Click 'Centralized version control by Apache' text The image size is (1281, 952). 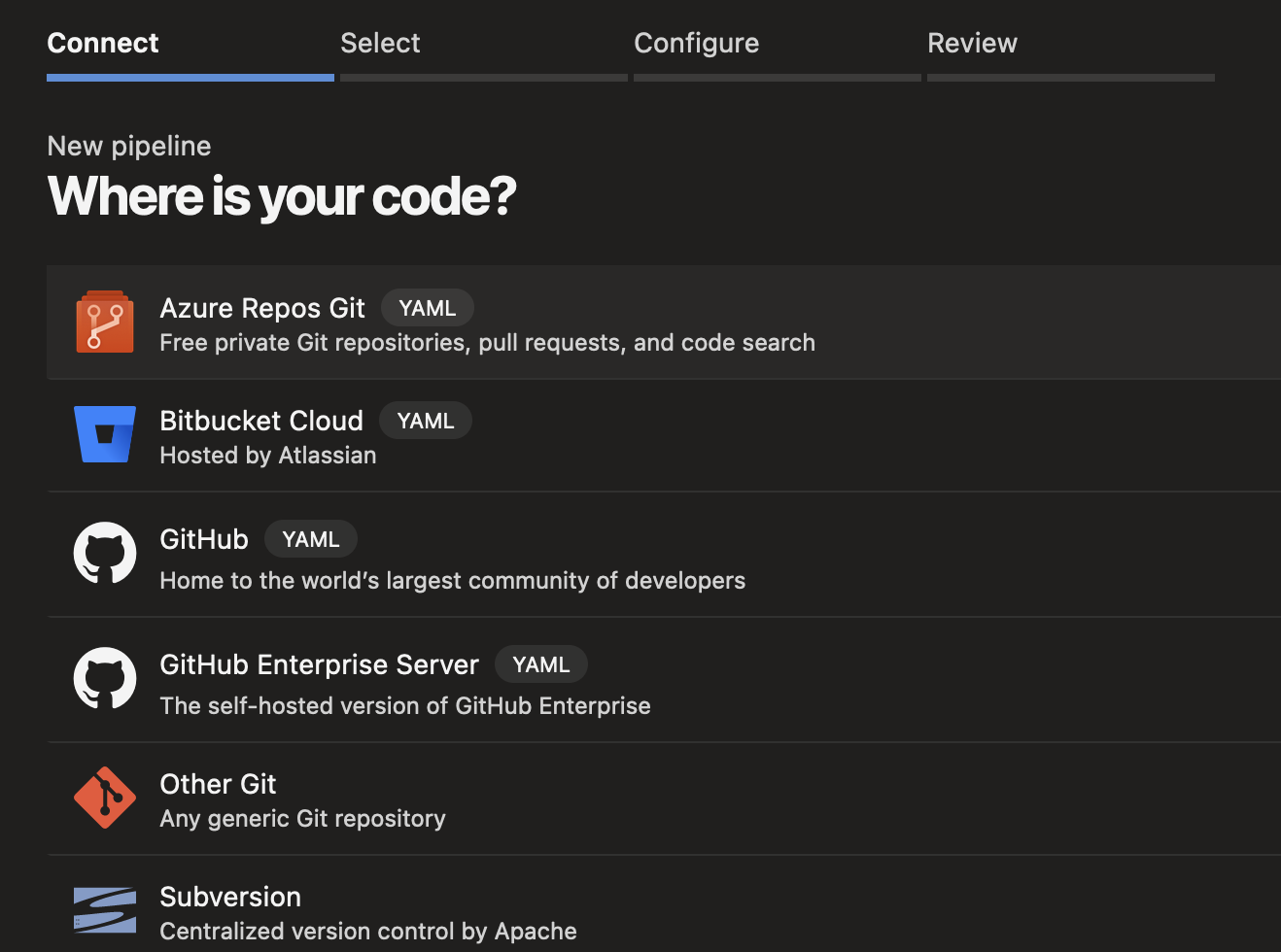[368, 932]
